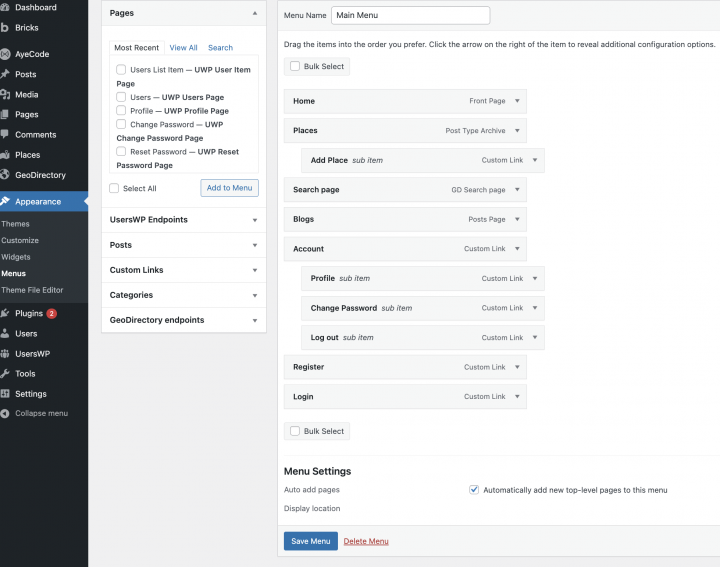Screen dimensions: 720x567
Task: Click the Delete Menu link
Action: [x=366, y=541]
